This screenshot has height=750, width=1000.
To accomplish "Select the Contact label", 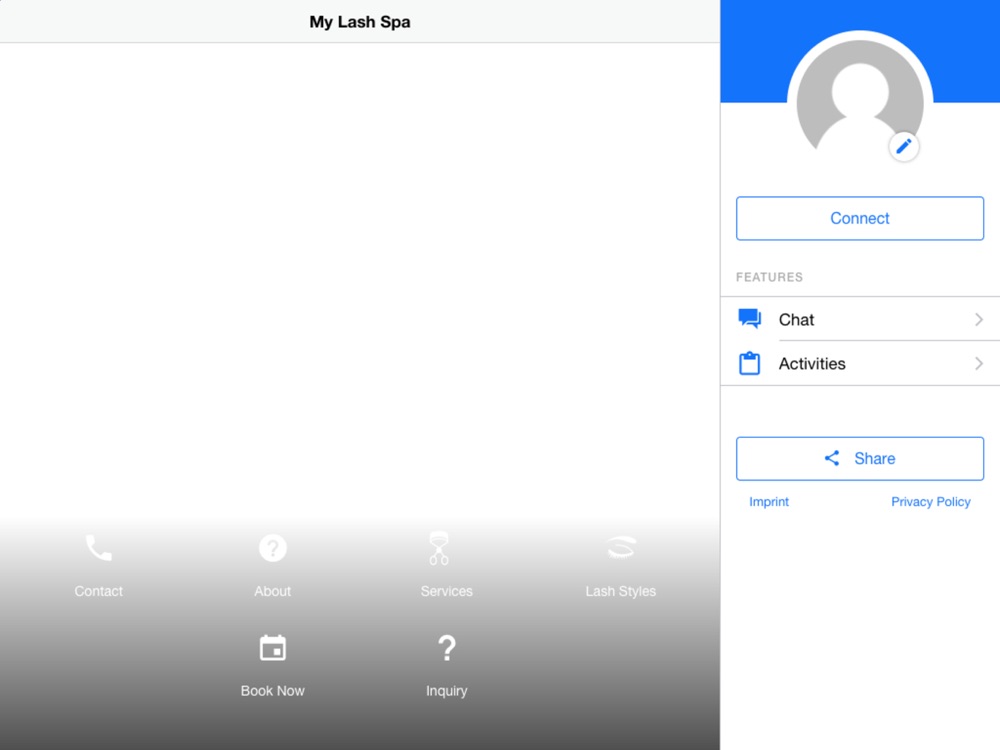I will [x=98, y=591].
